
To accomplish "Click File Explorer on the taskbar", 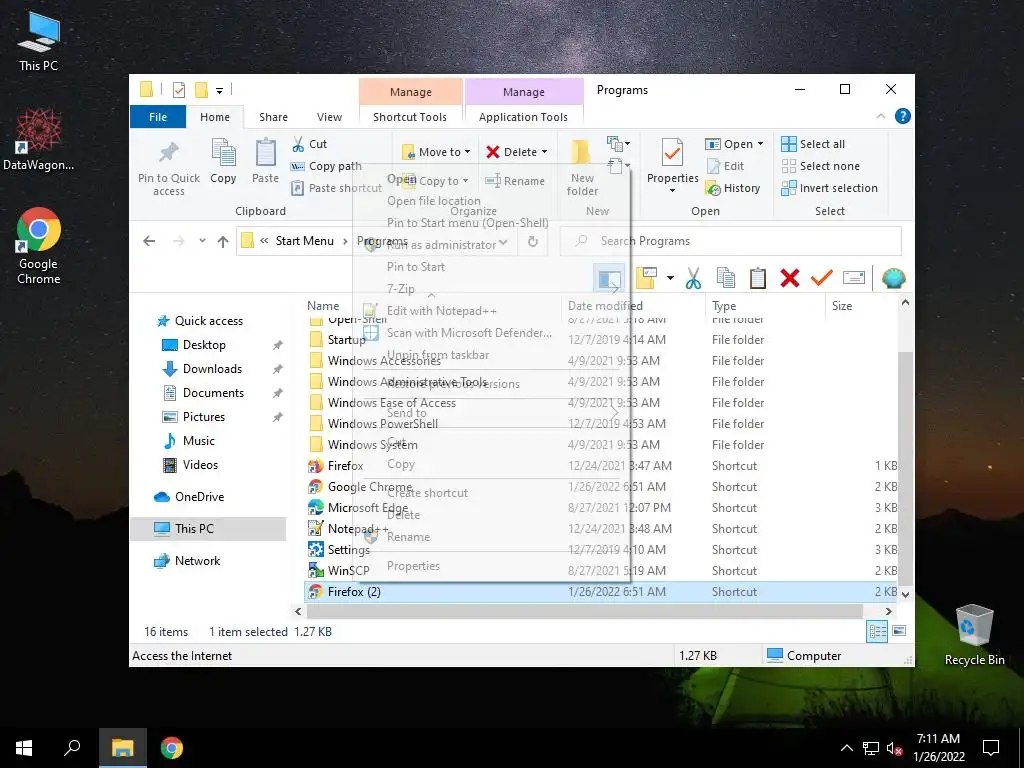I will (x=123, y=748).
